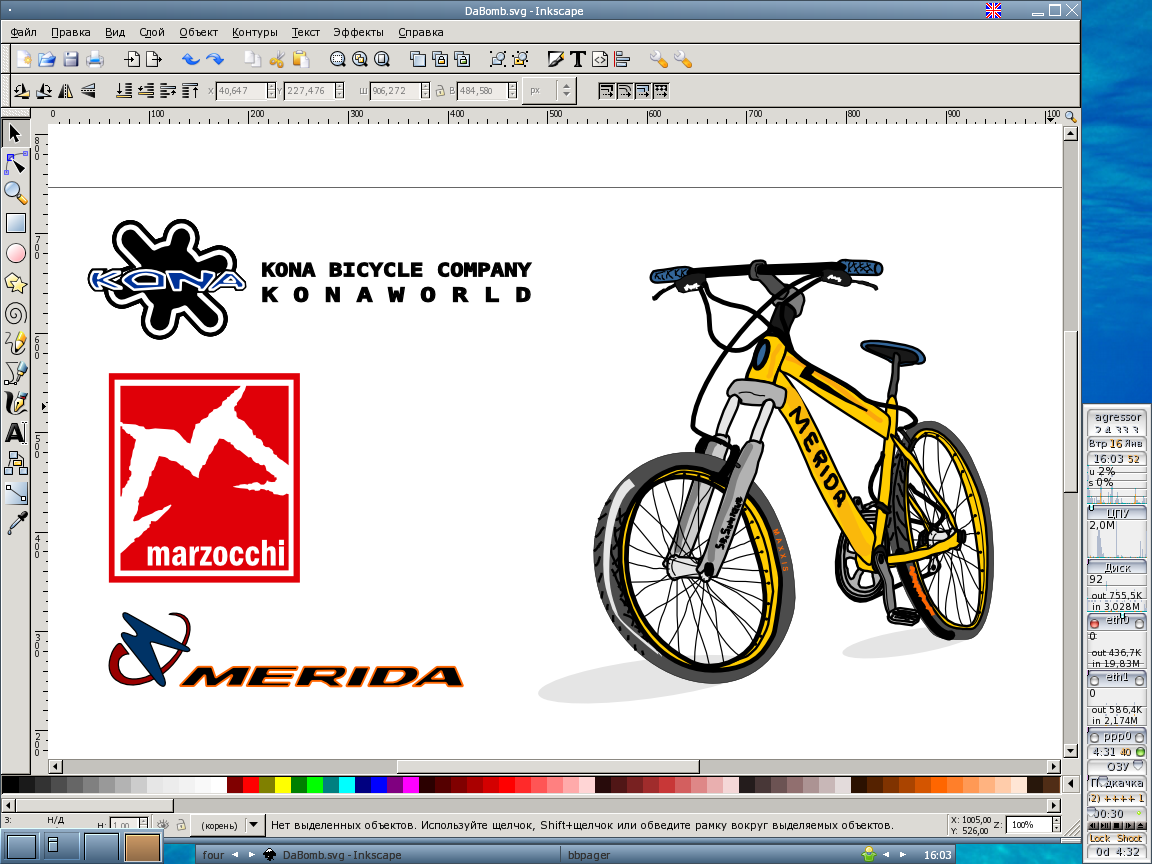Click the zoom 100% input field
Screen dimensions: 1152x864
1028,825
